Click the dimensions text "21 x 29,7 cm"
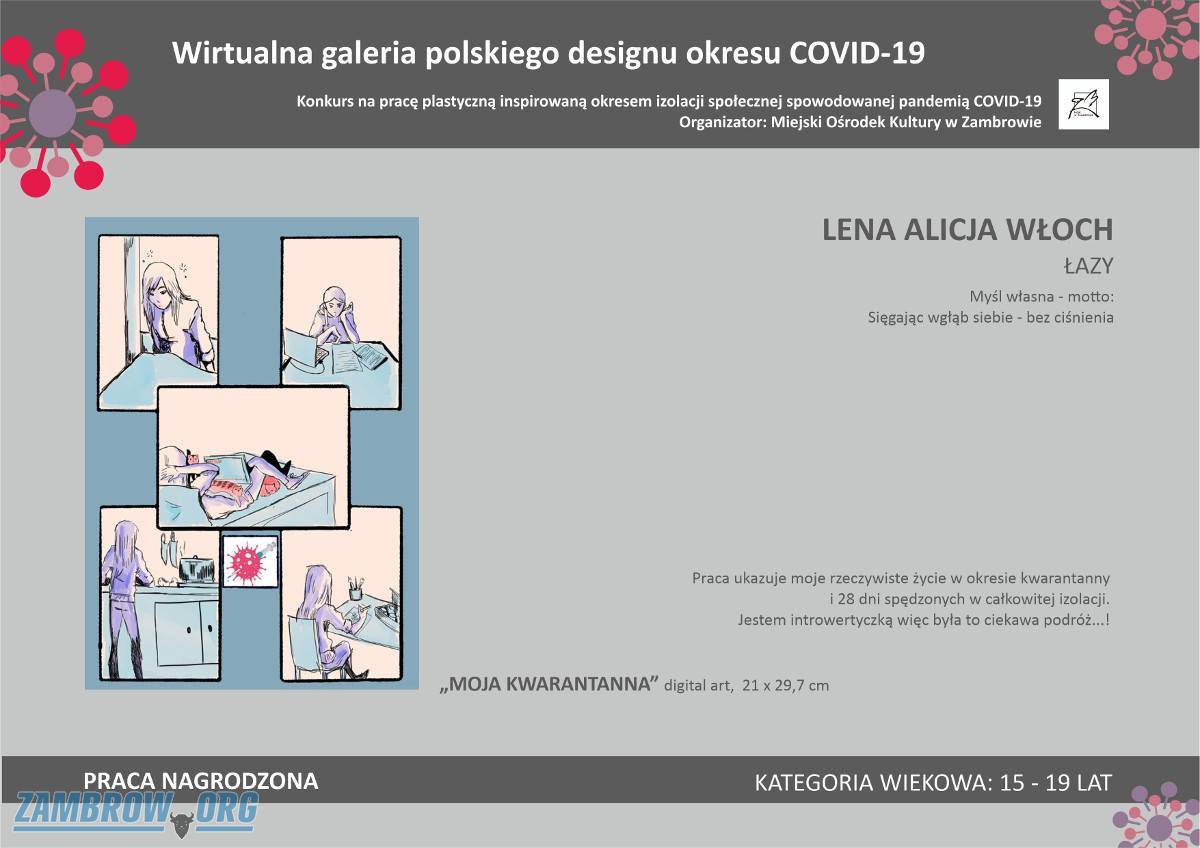The width and height of the screenshot is (1200, 848). point(786,686)
